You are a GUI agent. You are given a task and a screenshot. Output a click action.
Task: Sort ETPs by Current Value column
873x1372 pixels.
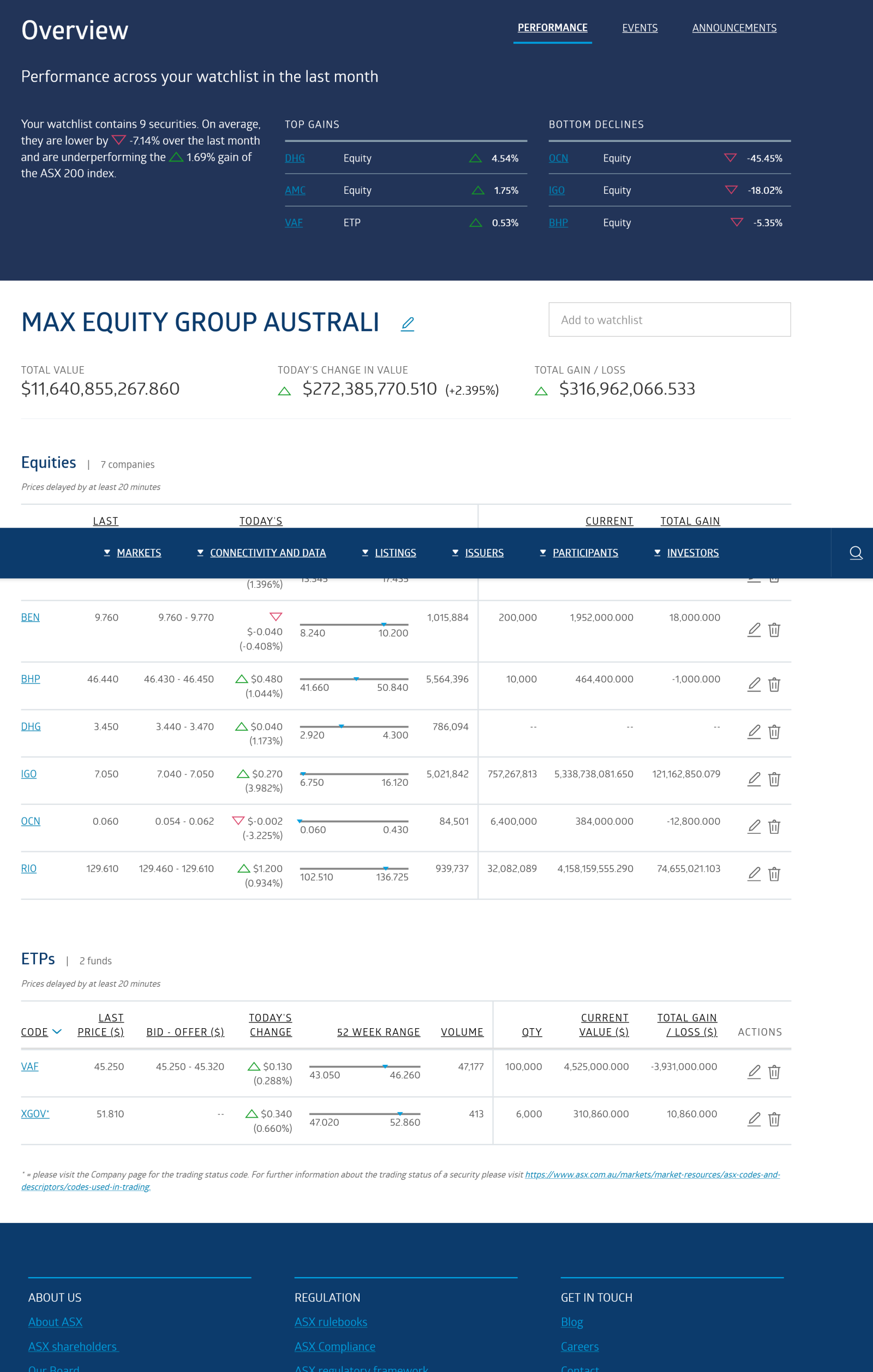604,1024
